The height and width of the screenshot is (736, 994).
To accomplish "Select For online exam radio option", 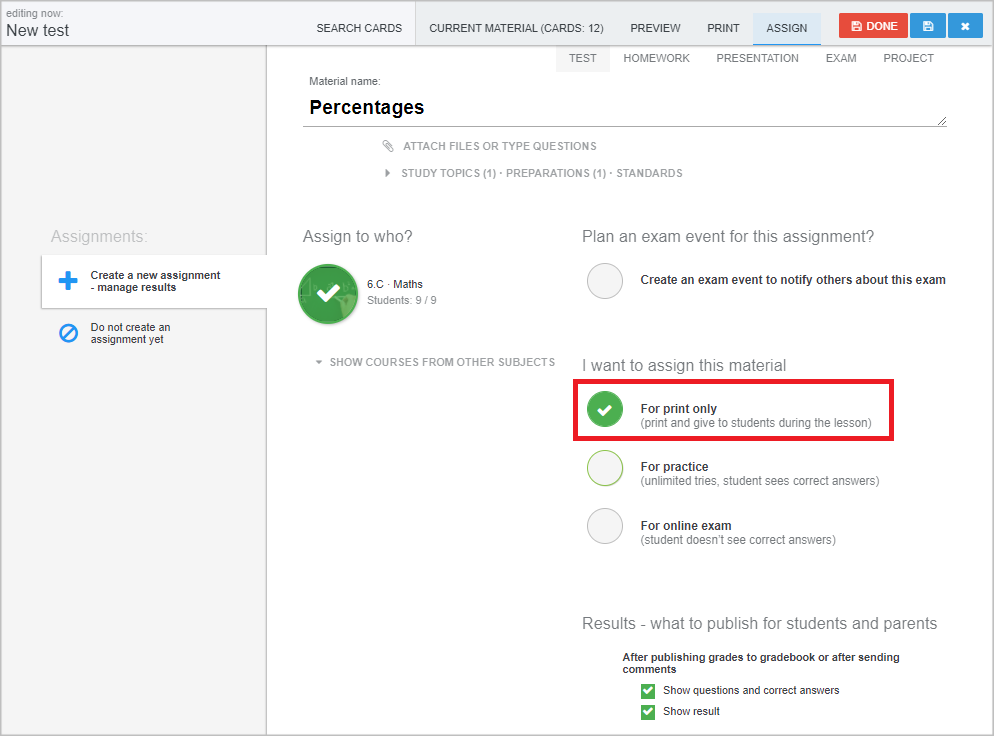I will point(605,526).
